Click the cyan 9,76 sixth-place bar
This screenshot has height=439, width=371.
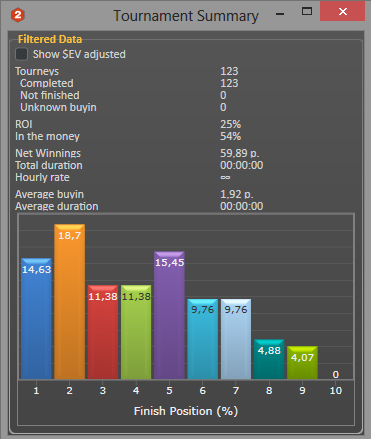(203, 339)
